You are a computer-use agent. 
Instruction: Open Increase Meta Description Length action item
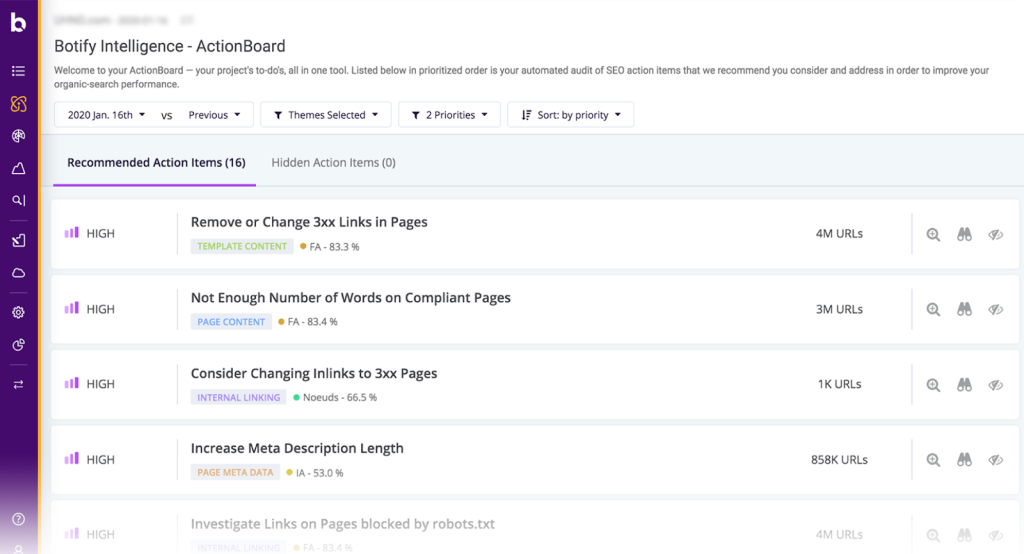tap(297, 448)
